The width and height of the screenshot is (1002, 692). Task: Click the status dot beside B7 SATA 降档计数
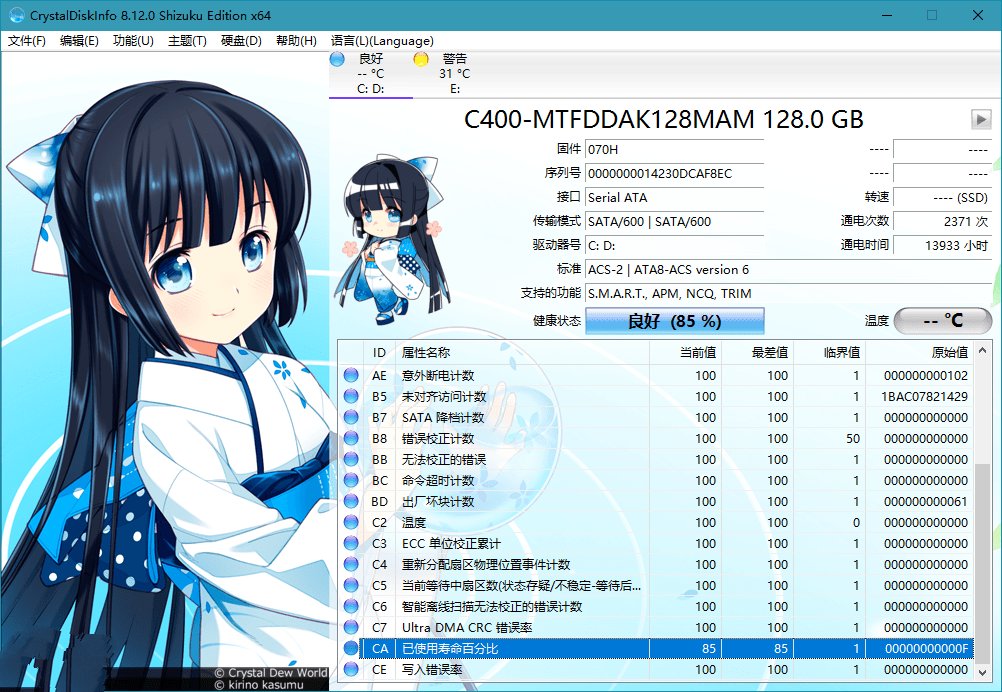tap(349, 418)
